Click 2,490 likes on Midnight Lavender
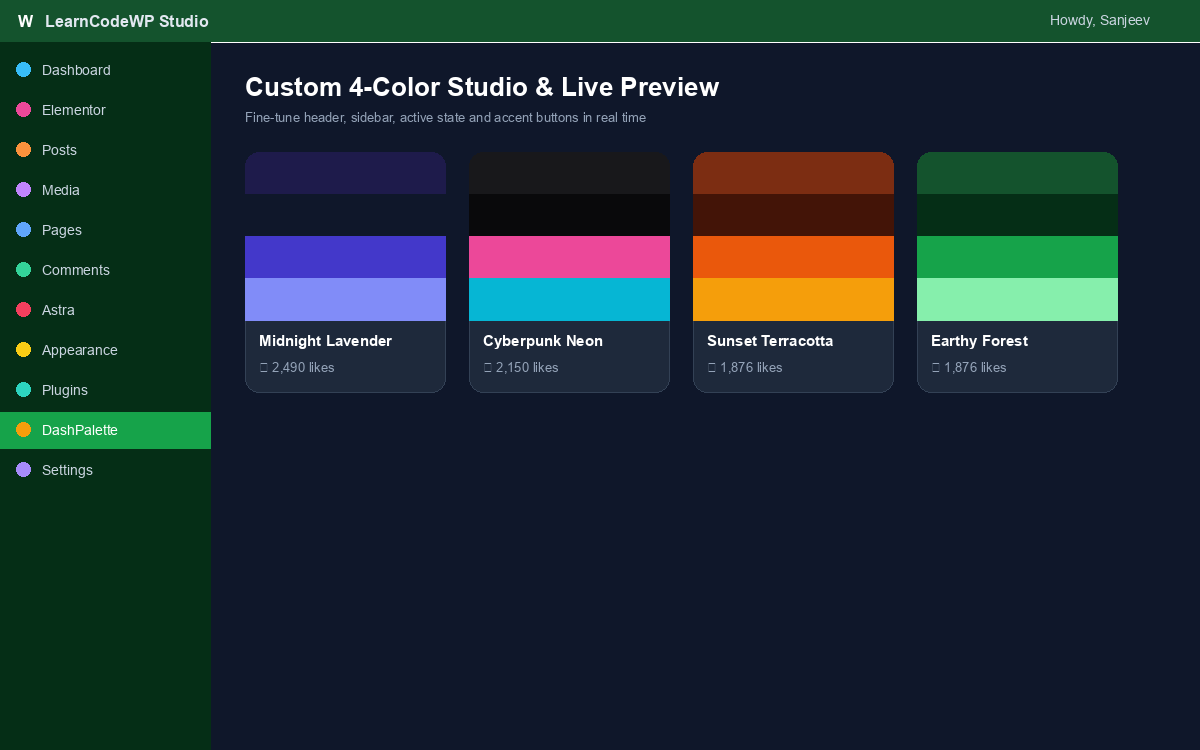This screenshot has height=750, width=1200. [303, 368]
